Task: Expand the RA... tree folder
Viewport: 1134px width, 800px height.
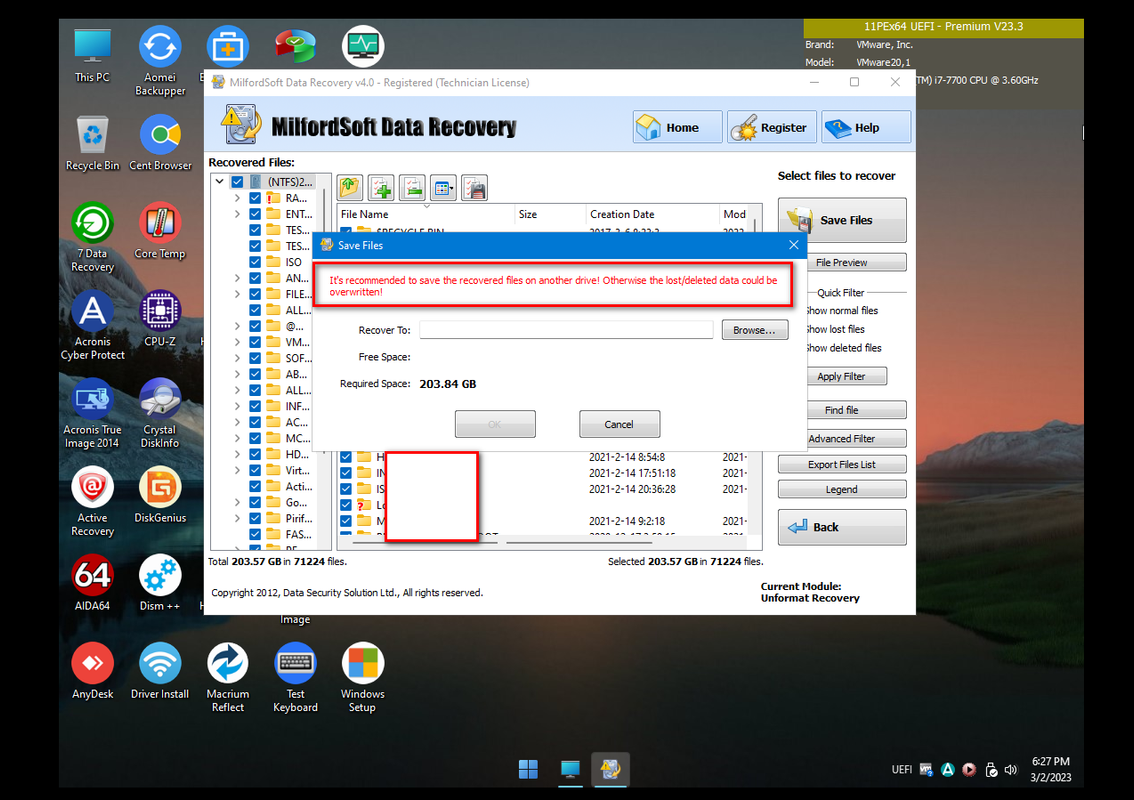Action: pyautogui.click(x=237, y=197)
